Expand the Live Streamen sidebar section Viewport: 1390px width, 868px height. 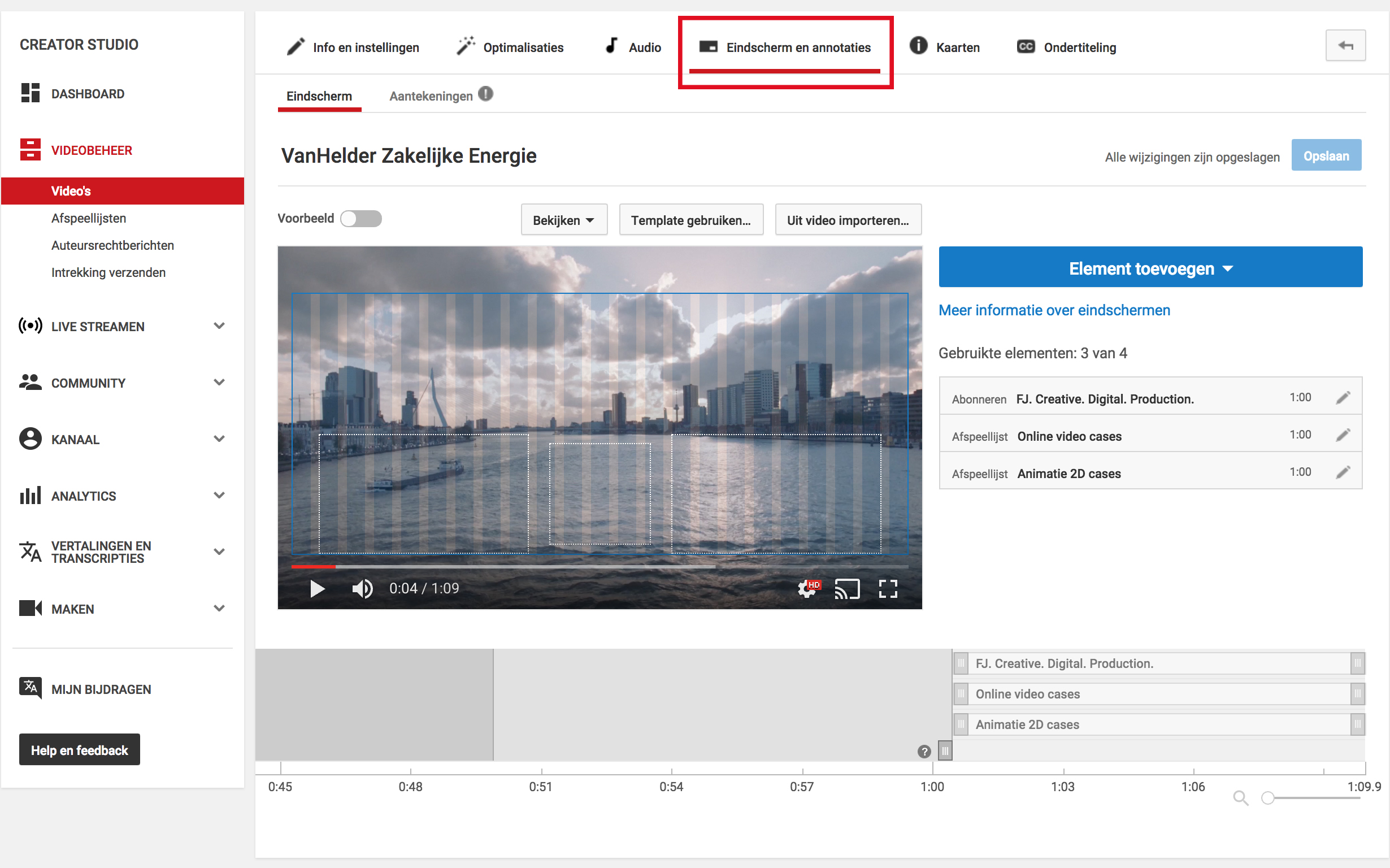(x=219, y=326)
